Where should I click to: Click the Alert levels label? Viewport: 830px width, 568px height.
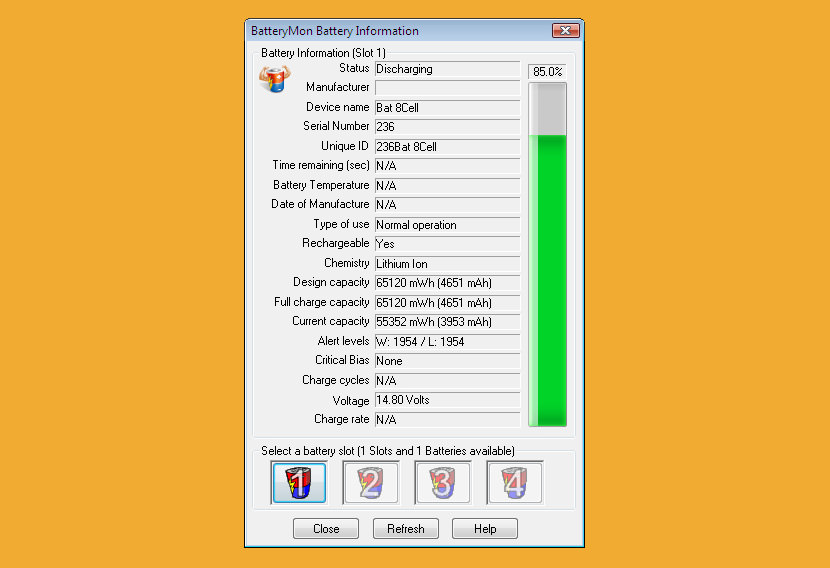[x=343, y=341]
